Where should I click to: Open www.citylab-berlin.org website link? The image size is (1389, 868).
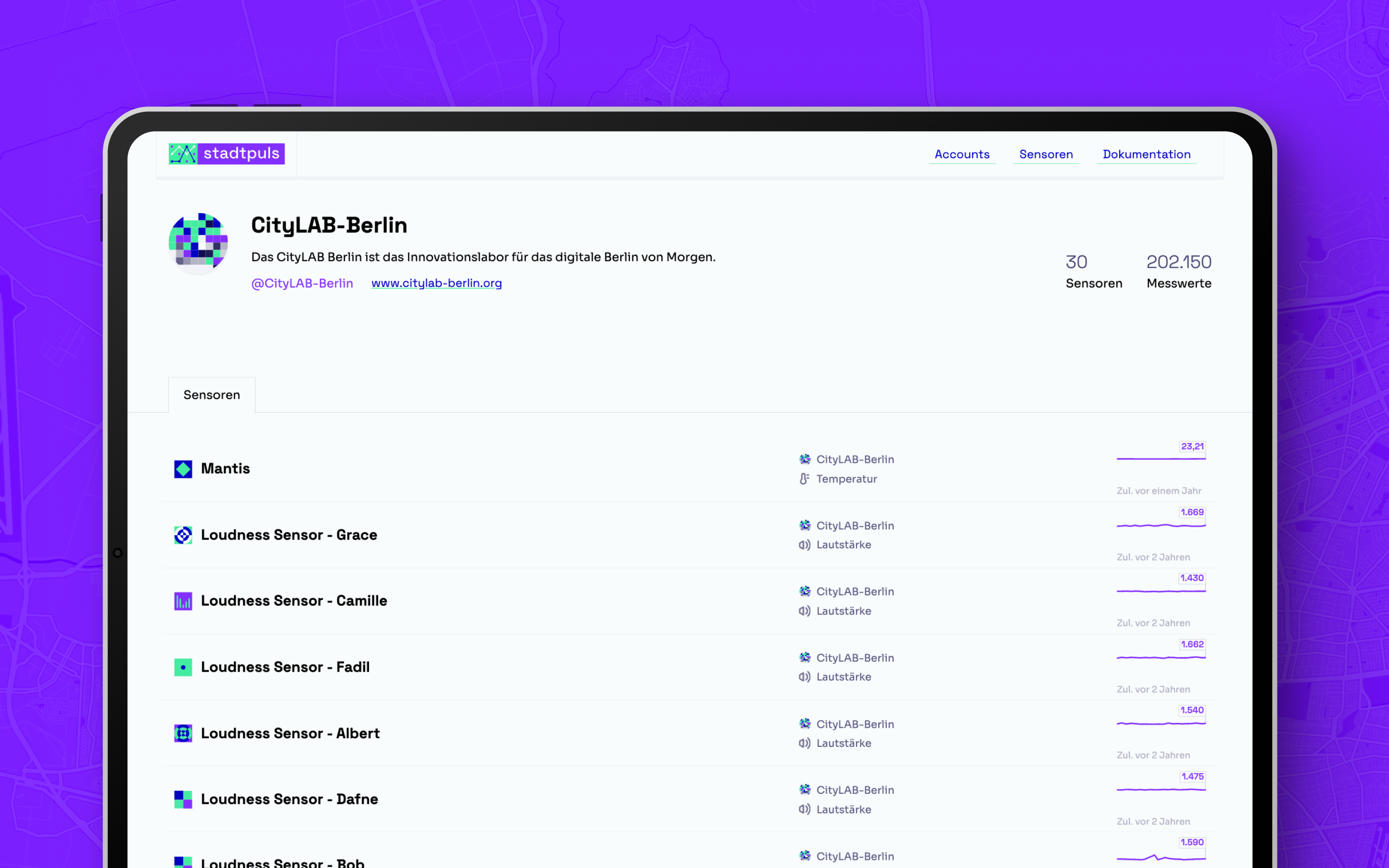(x=436, y=283)
